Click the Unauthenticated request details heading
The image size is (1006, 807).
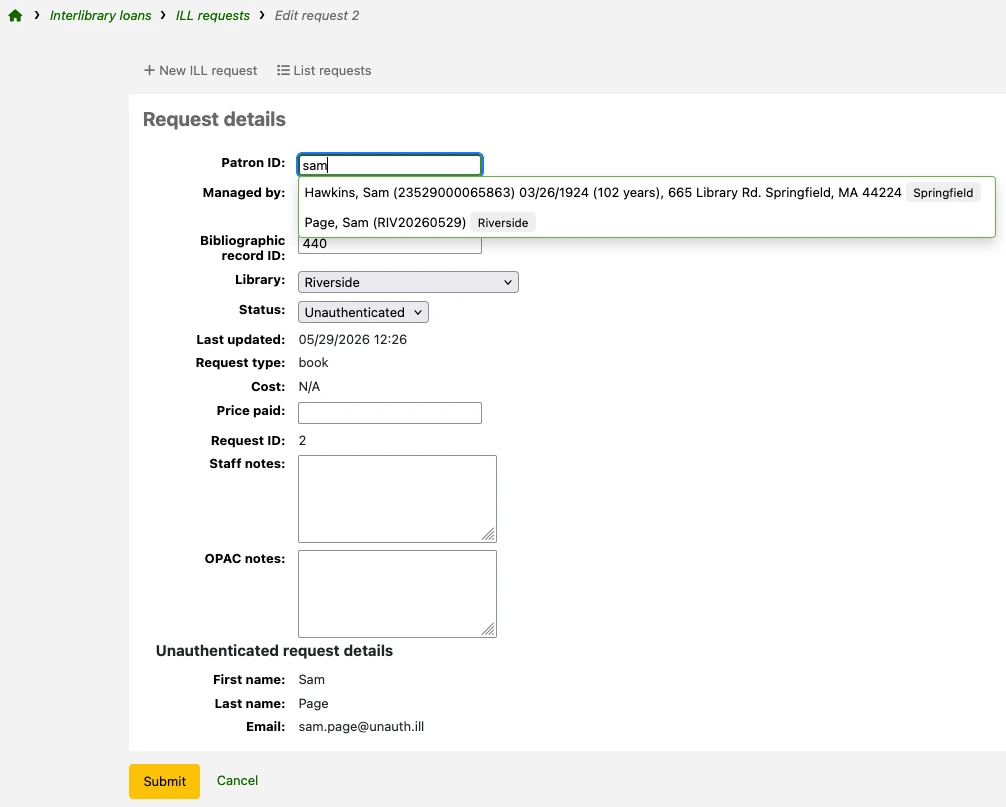point(275,650)
